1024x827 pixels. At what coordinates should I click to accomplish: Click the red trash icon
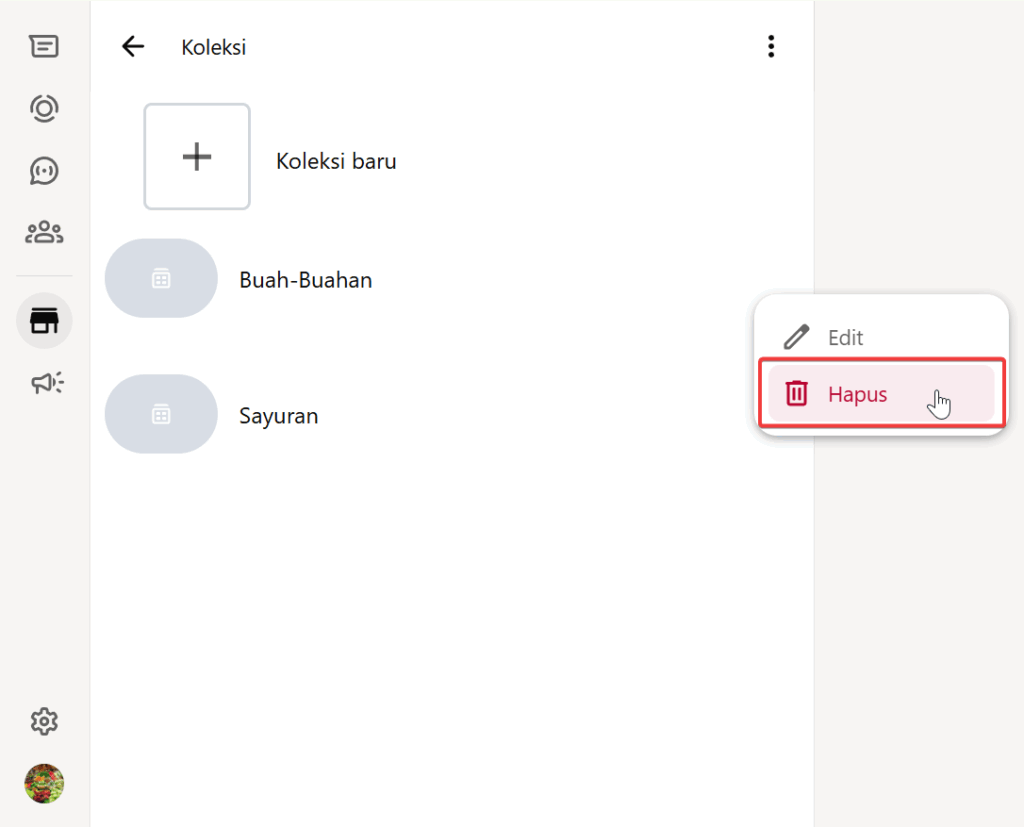click(x=796, y=394)
